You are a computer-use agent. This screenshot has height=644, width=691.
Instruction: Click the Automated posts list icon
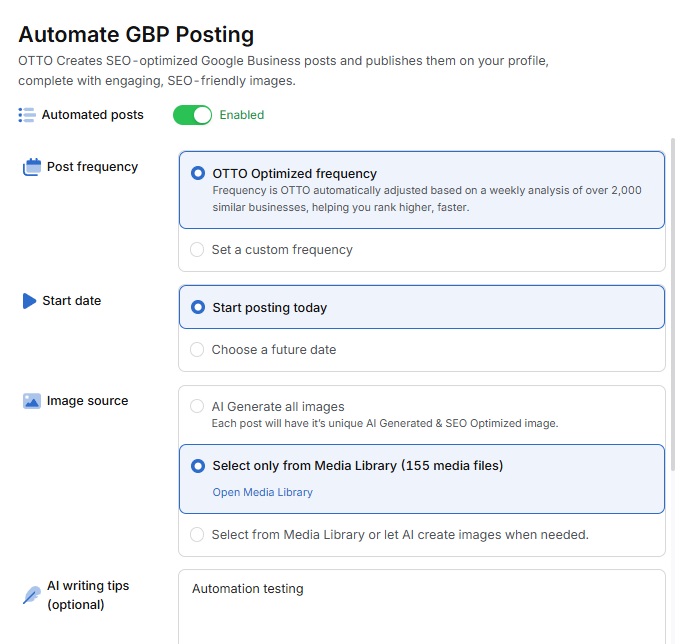pyautogui.click(x=27, y=115)
